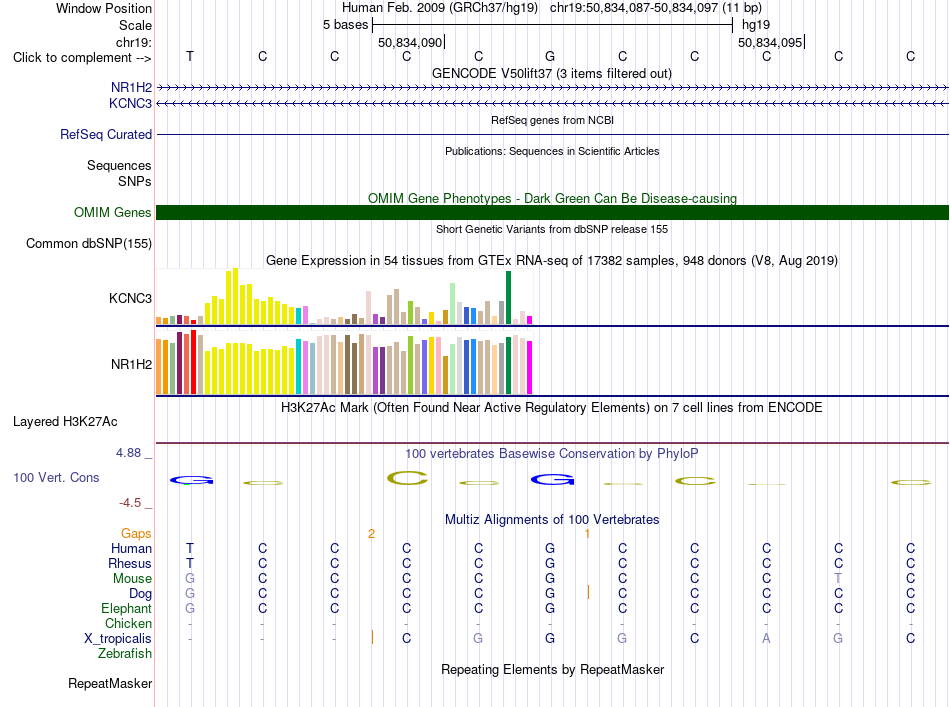
Task: Click the G base in the top sequence row
Action: (550, 56)
